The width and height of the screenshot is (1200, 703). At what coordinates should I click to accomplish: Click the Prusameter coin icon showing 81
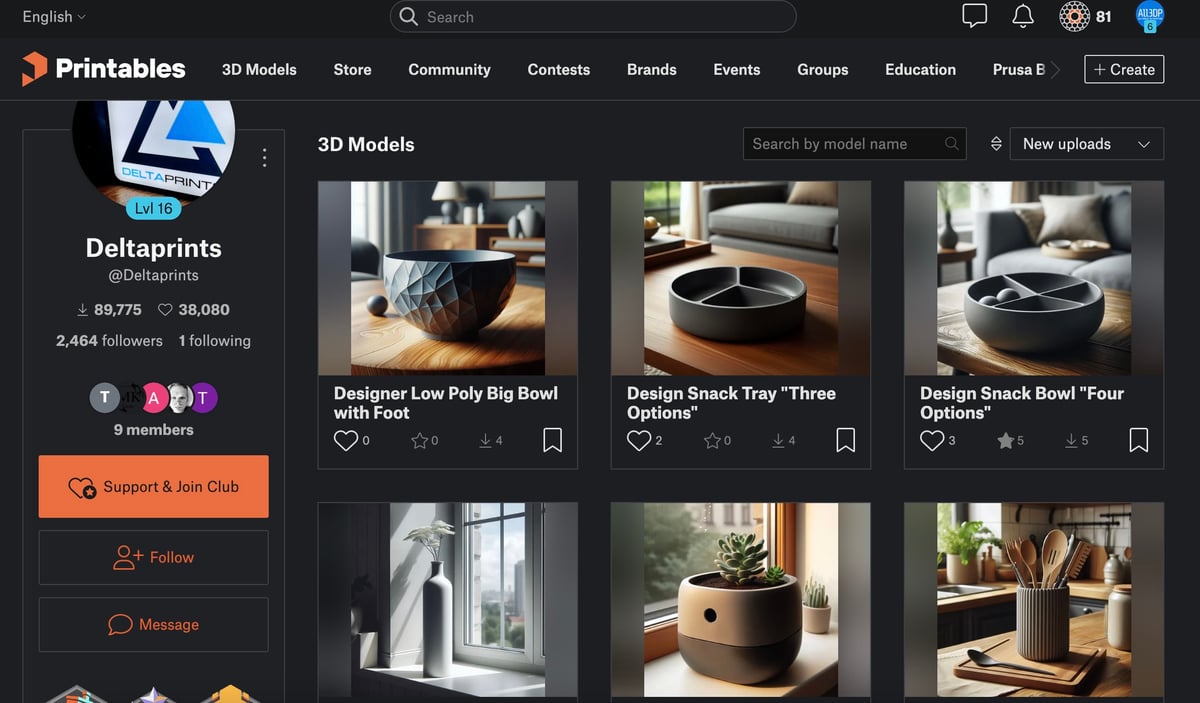pyautogui.click(x=1074, y=16)
